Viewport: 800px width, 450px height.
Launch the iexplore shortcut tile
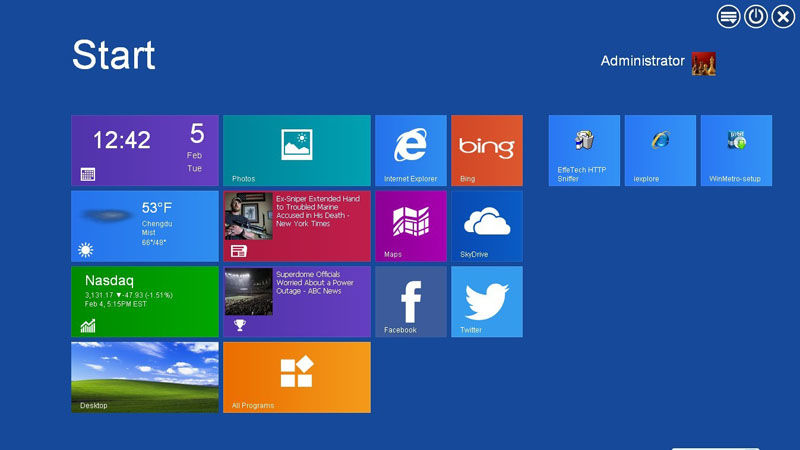(660, 151)
